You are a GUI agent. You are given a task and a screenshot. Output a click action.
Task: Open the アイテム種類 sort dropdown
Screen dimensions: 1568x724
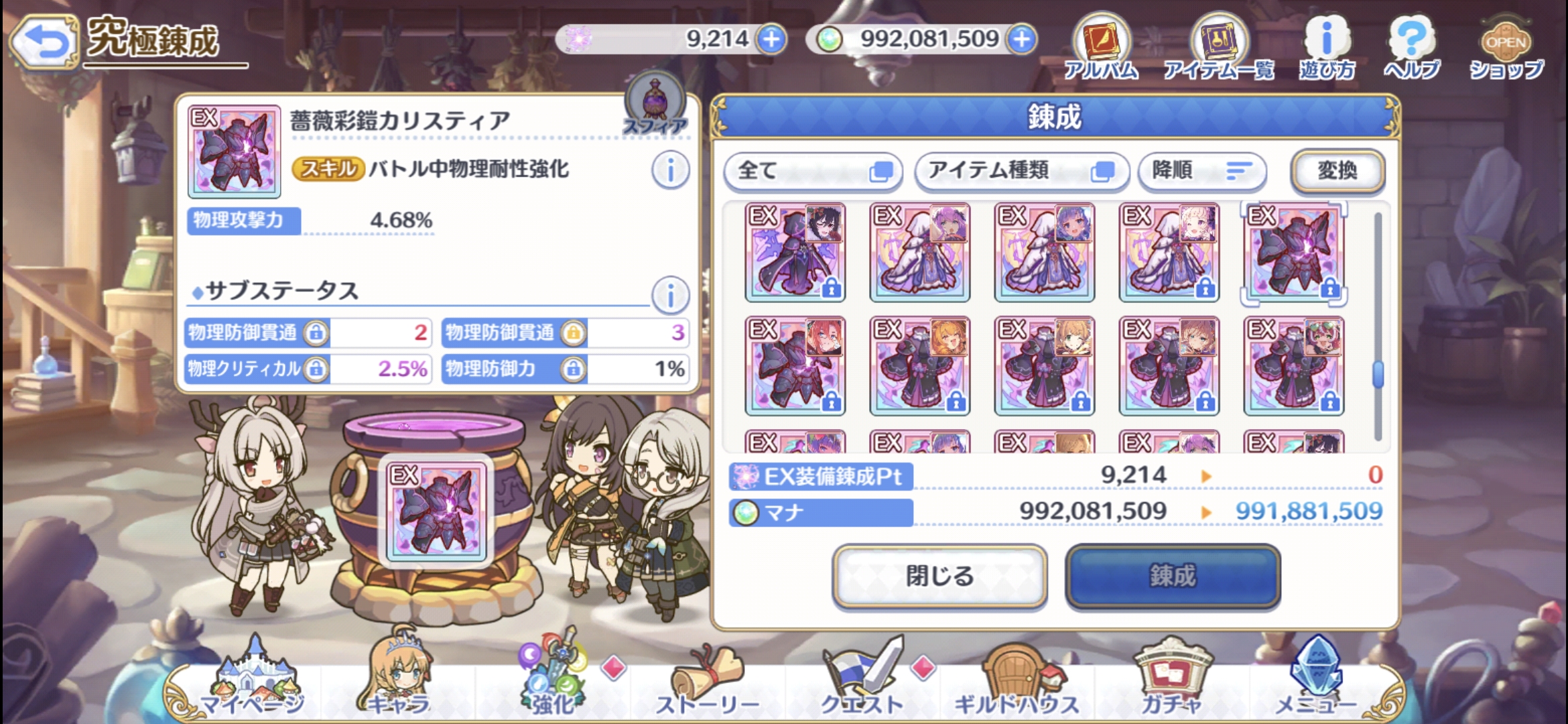pyautogui.click(x=1021, y=171)
